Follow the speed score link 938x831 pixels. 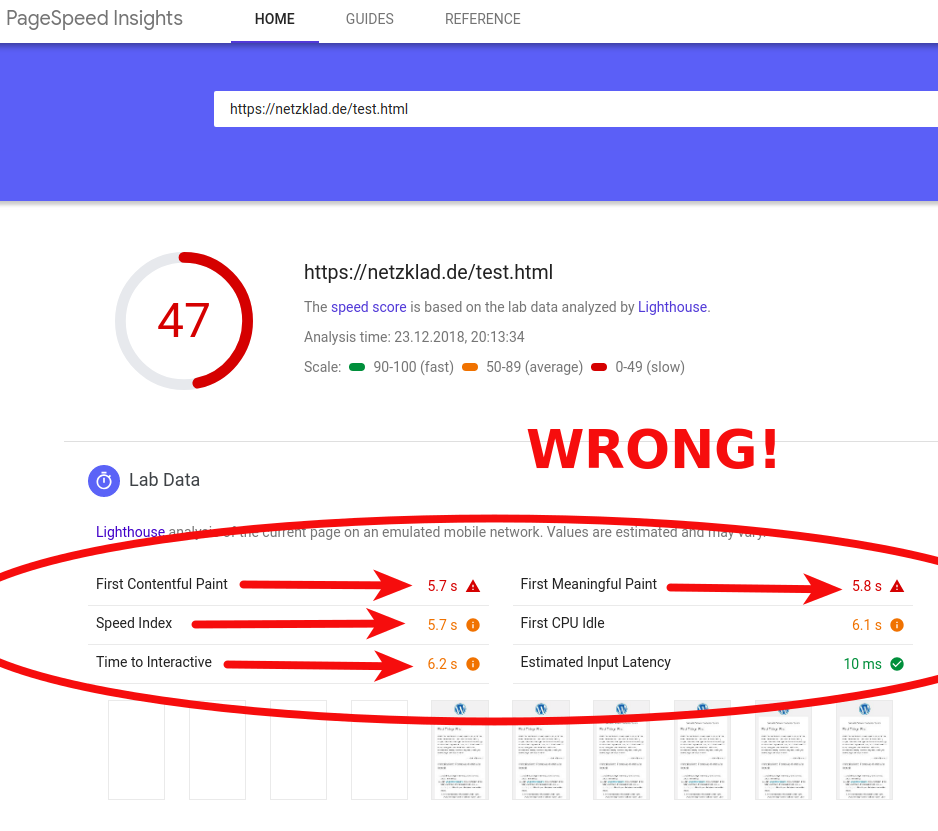point(368,307)
